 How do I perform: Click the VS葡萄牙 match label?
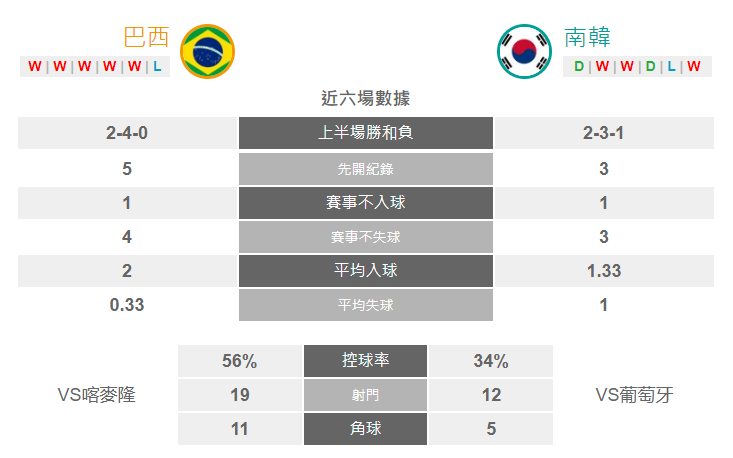point(634,395)
